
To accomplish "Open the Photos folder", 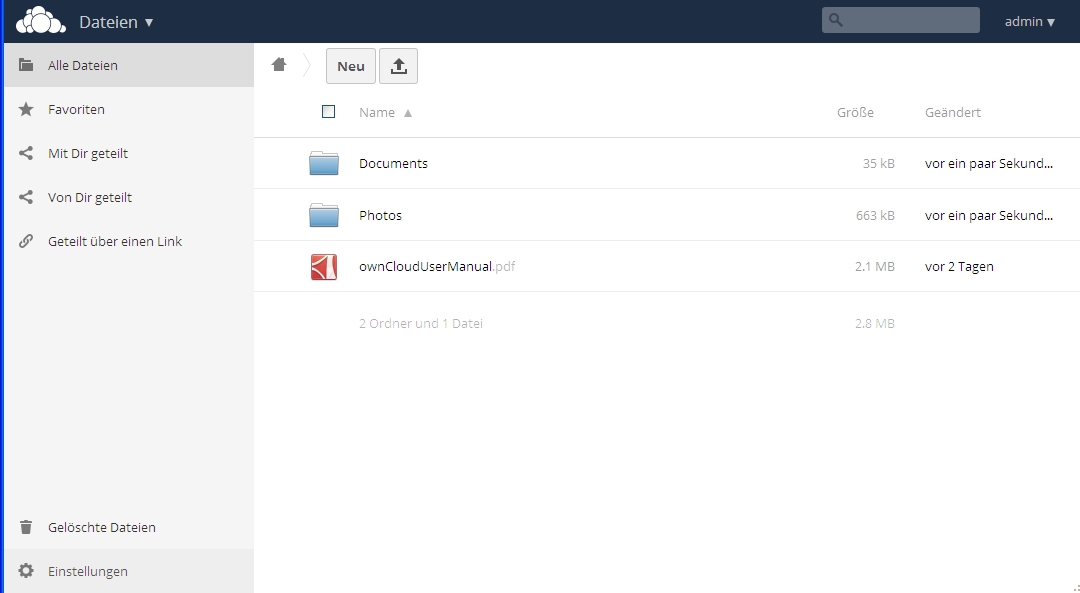I will pos(380,215).
